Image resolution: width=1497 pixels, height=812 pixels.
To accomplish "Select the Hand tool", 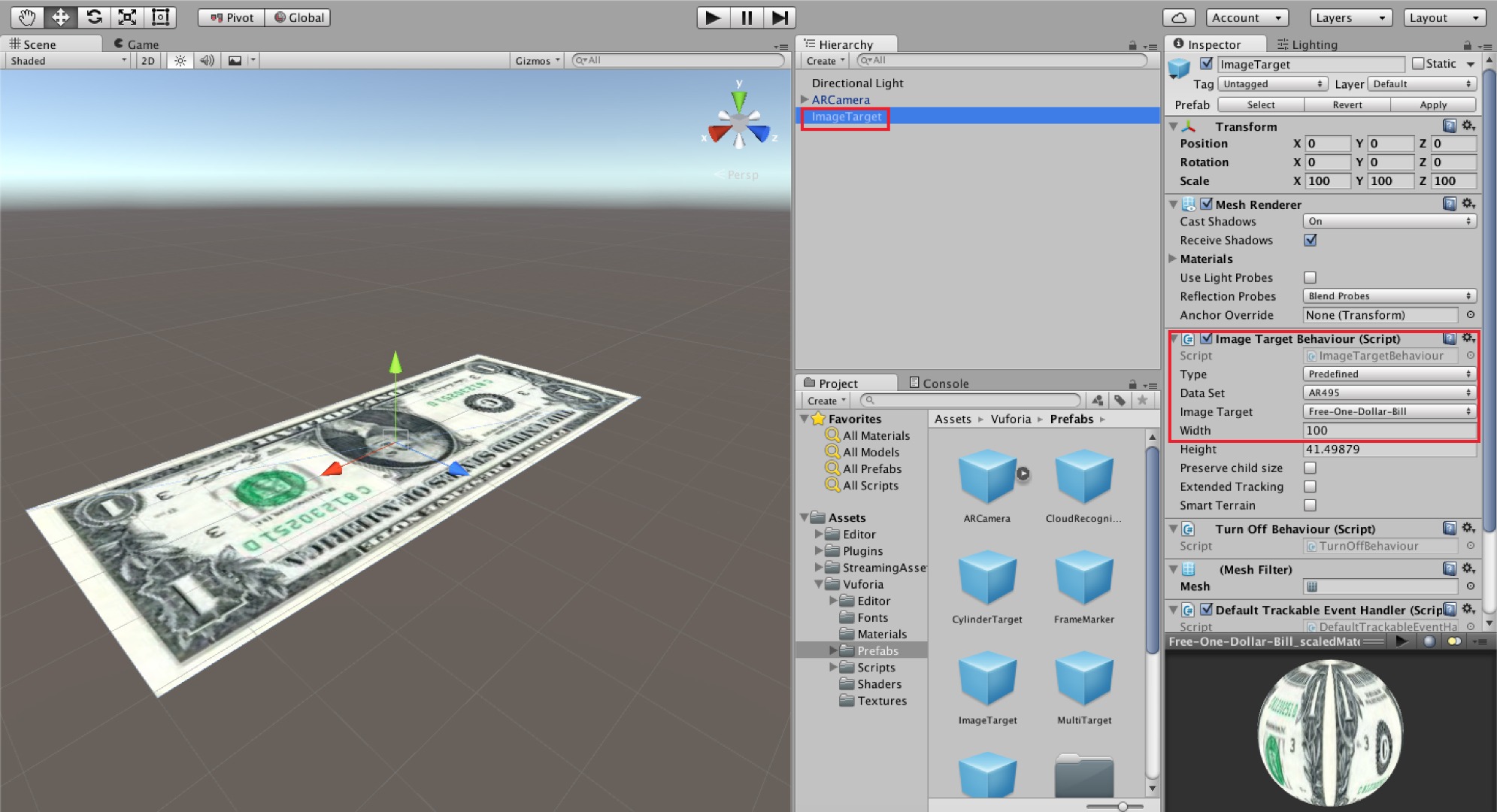I will click(x=27, y=17).
